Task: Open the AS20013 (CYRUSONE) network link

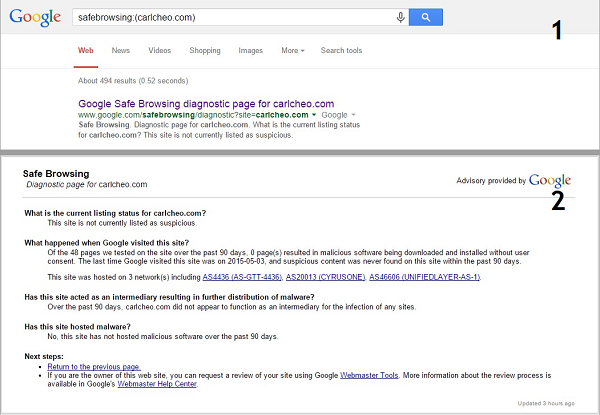Action: [x=326, y=277]
